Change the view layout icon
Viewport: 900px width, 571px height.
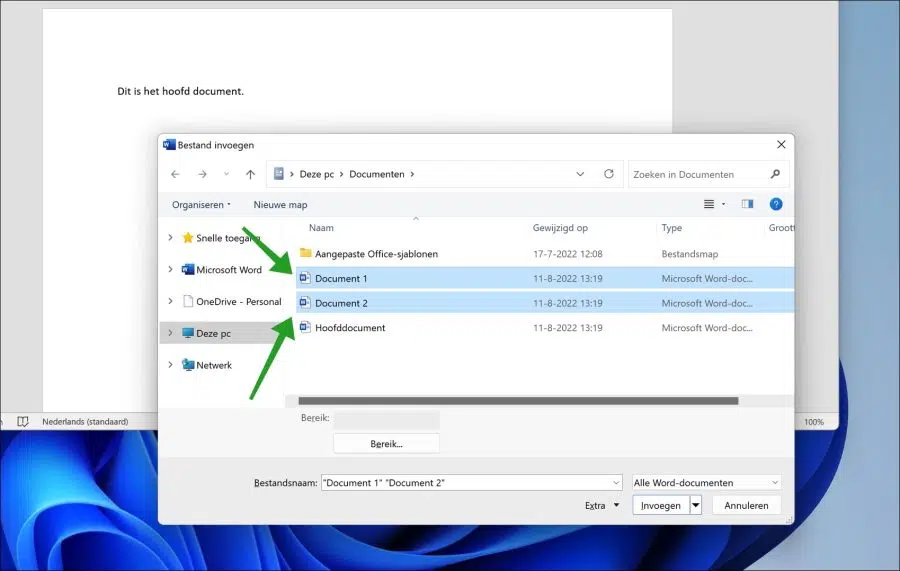pos(709,204)
